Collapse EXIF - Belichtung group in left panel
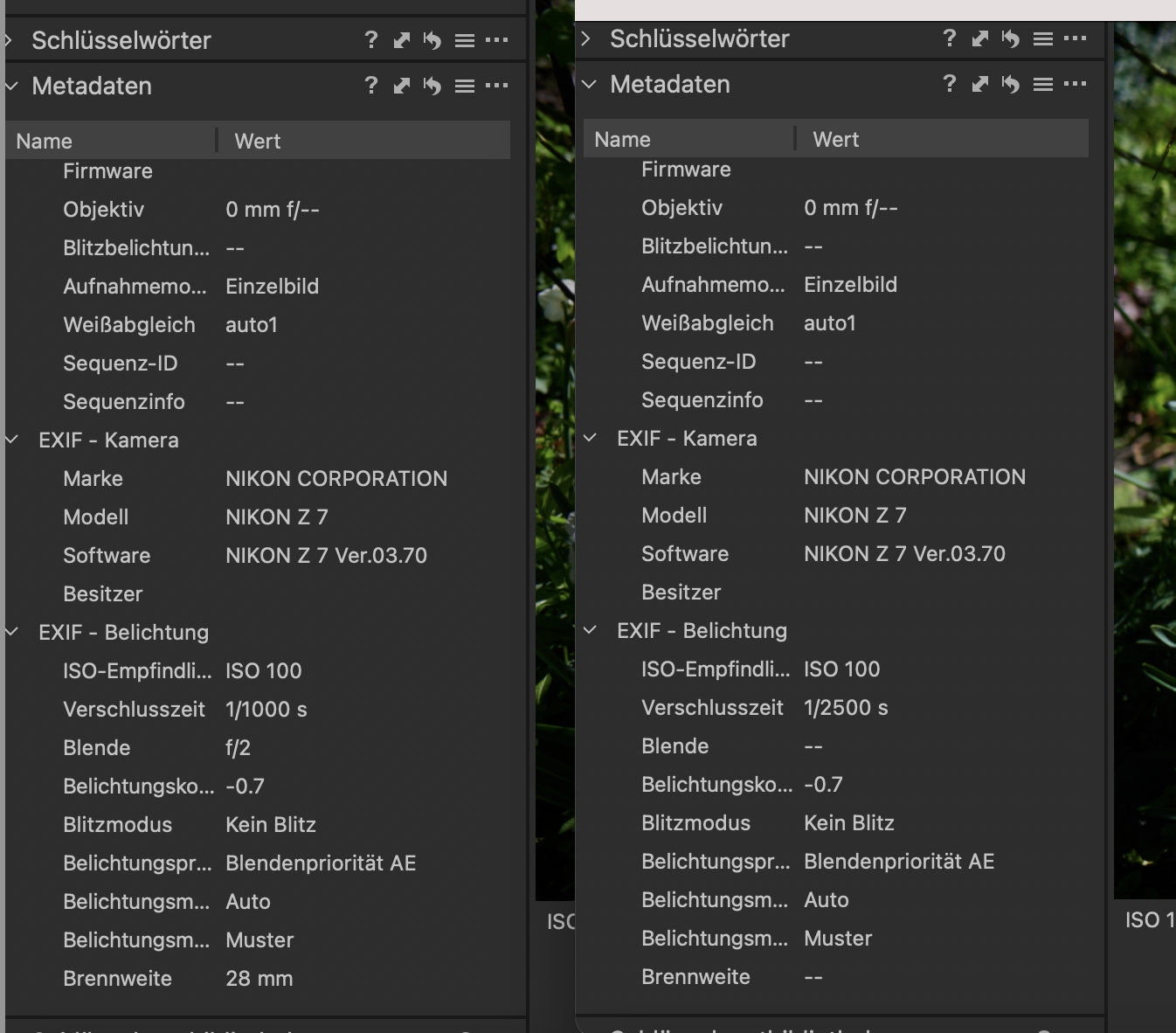1176x1033 pixels. click(12, 632)
